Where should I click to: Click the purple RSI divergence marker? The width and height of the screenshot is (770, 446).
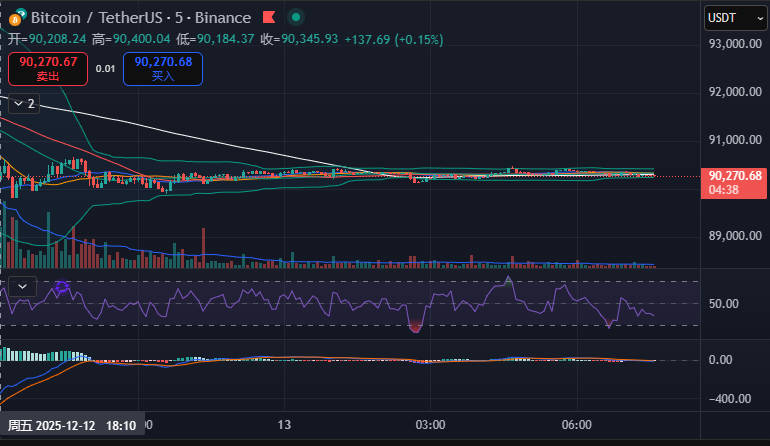click(63, 287)
